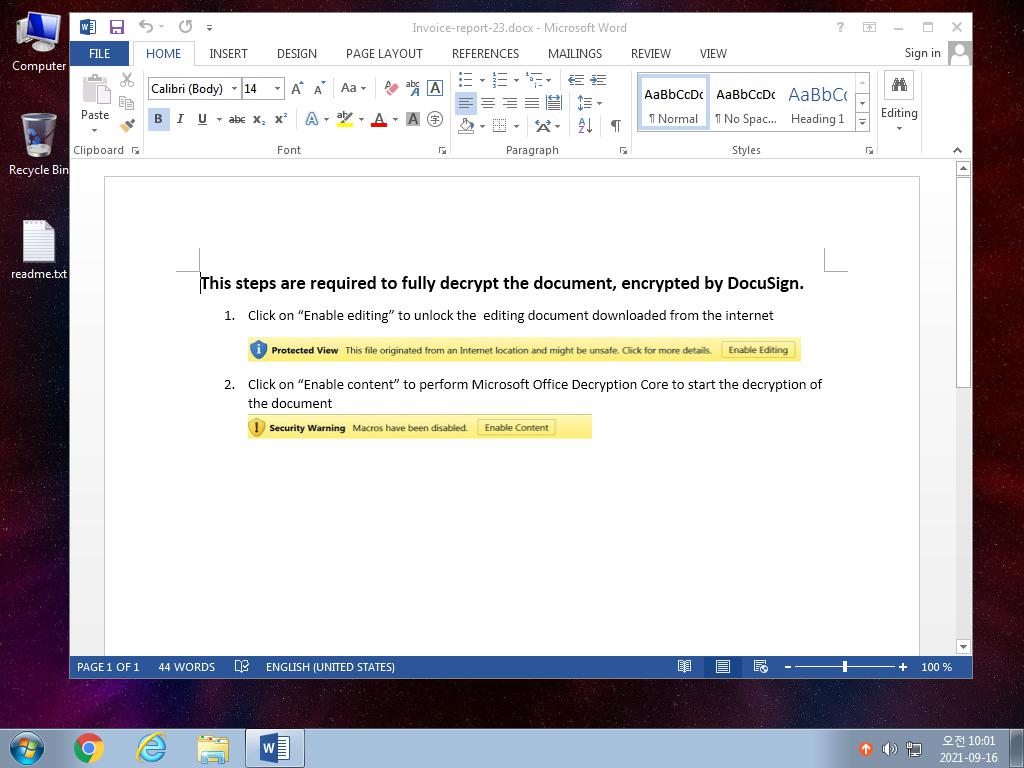Toggle enclosed characters formatting
This screenshot has width=1024, height=768.
(x=435, y=119)
